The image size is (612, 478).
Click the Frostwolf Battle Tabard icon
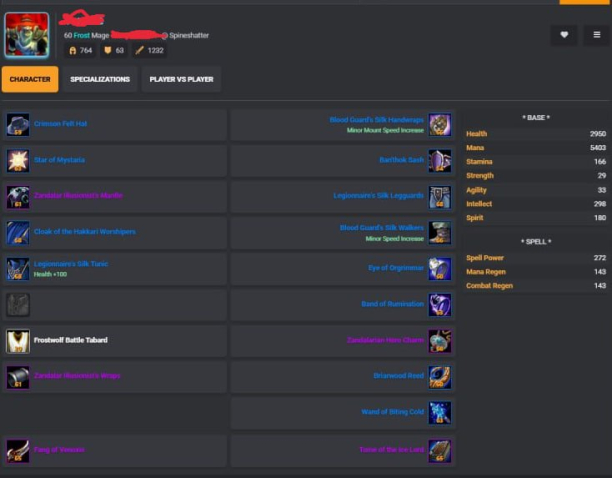(x=18, y=341)
